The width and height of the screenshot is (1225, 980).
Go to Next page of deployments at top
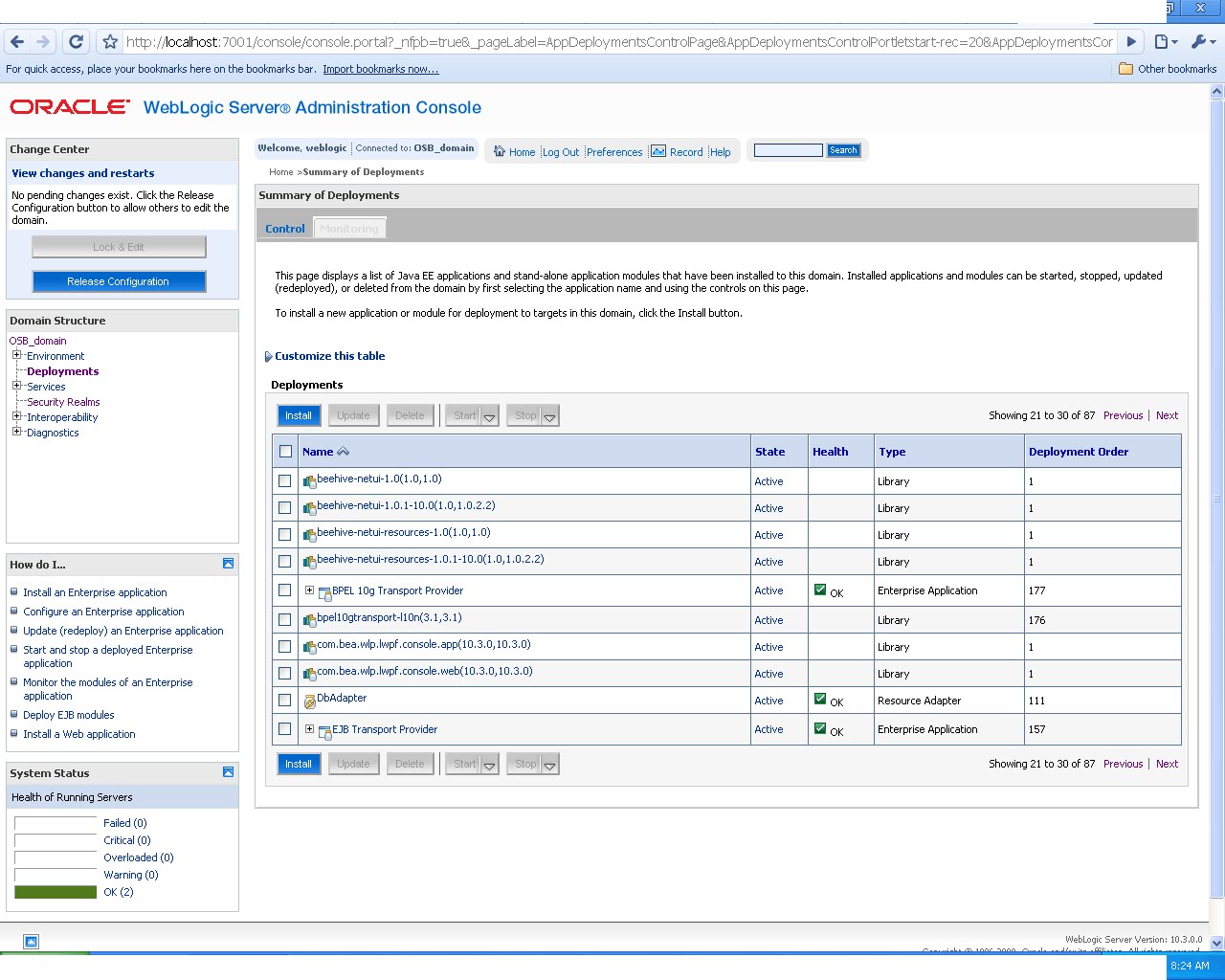click(1167, 415)
